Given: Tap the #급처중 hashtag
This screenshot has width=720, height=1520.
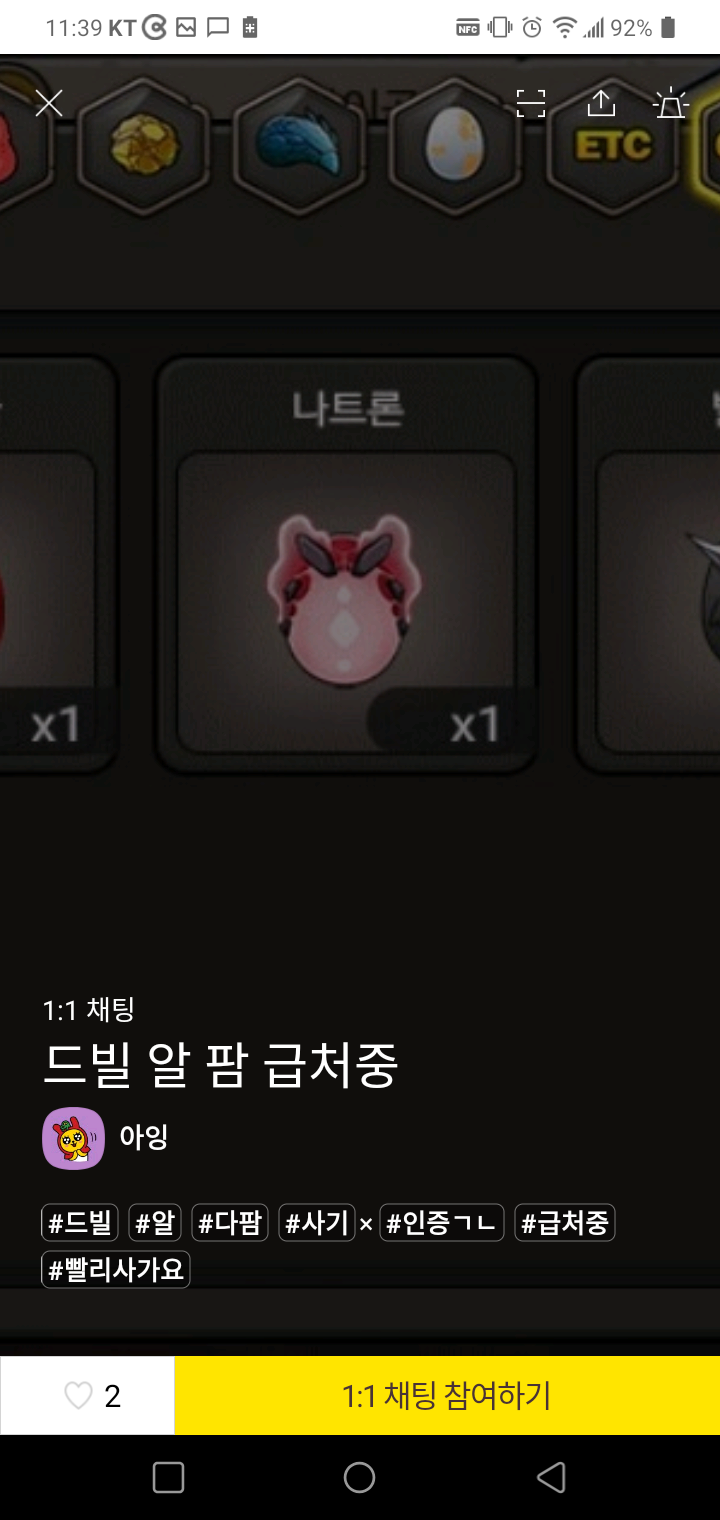Looking at the screenshot, I should pyautogui.click(x=565, y=1222).
